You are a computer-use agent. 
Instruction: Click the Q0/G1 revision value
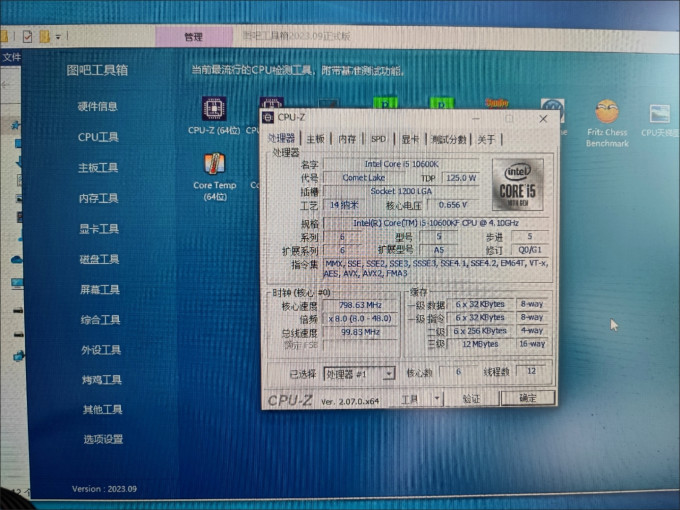530,250
